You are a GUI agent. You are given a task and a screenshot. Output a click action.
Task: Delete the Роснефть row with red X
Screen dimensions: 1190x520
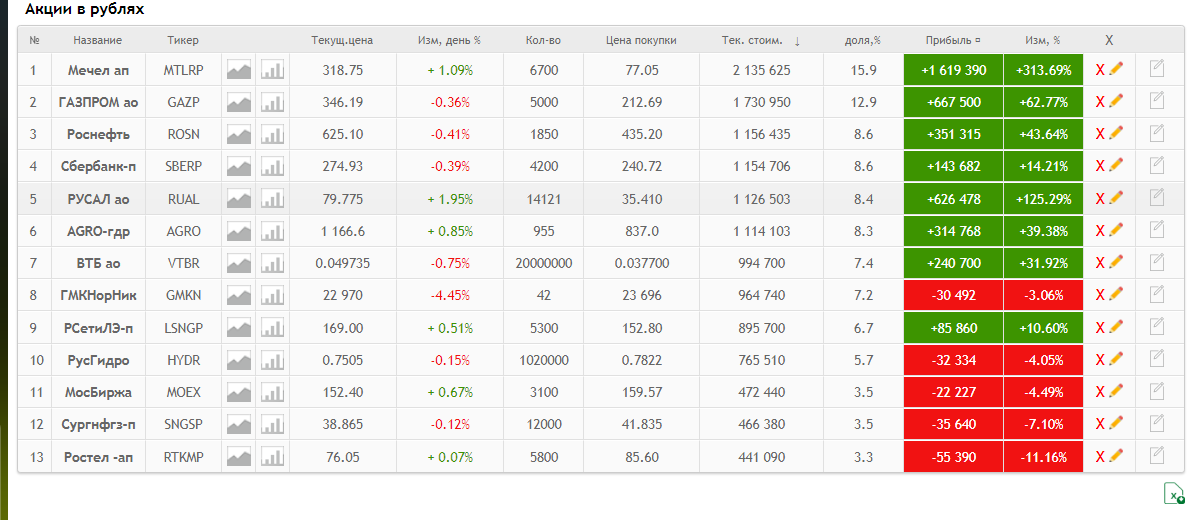[x=1100, y=134]
